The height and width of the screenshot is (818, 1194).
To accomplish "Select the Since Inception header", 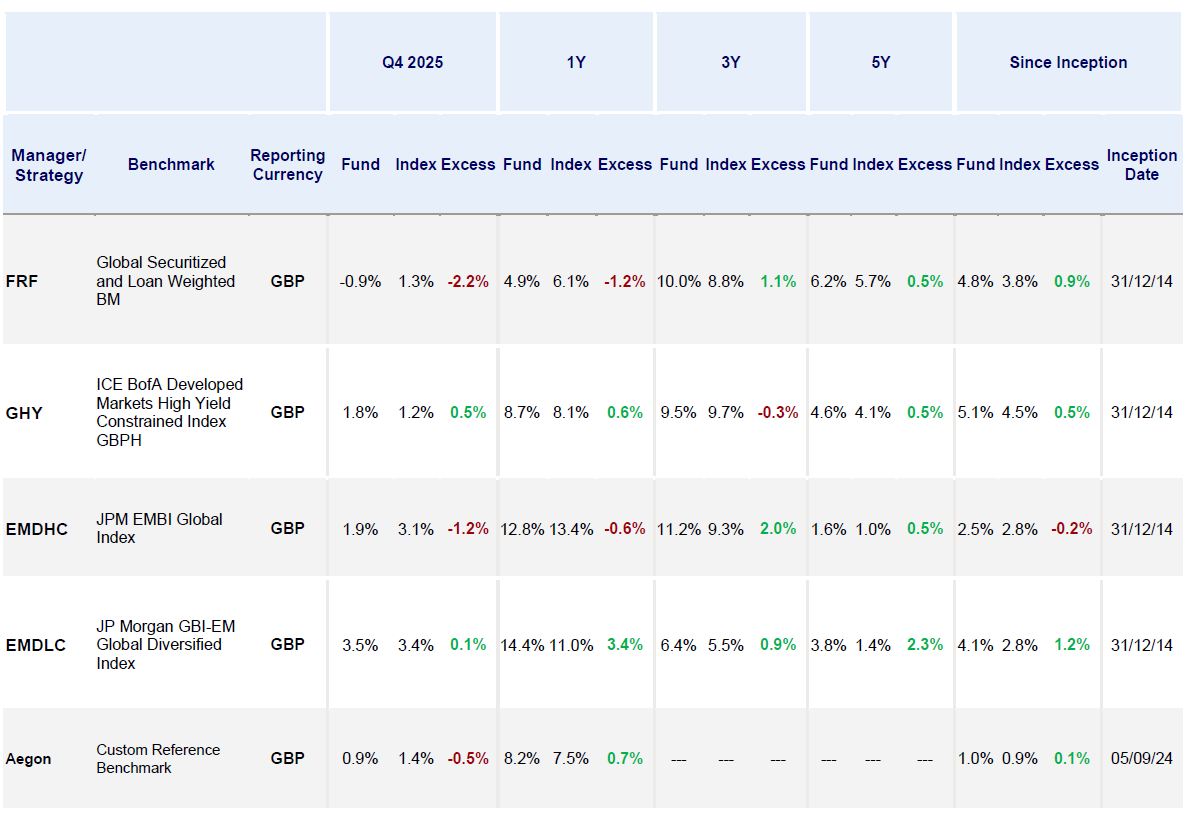I will pos(1068,61).
